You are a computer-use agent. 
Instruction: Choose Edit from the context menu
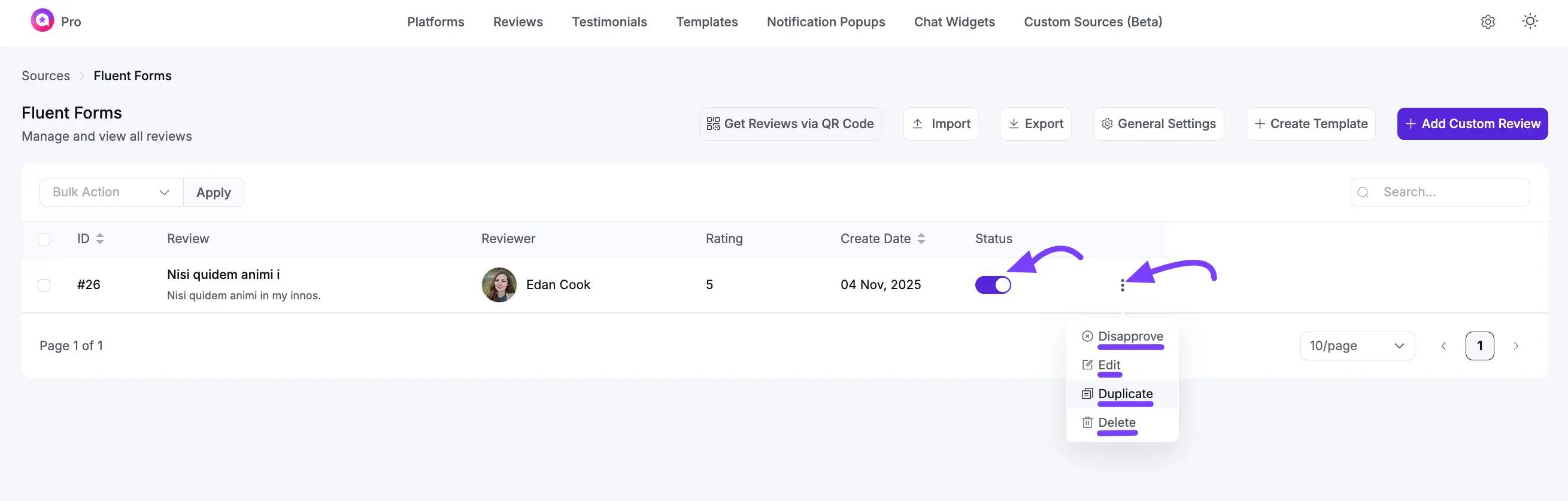(1123, 365)
